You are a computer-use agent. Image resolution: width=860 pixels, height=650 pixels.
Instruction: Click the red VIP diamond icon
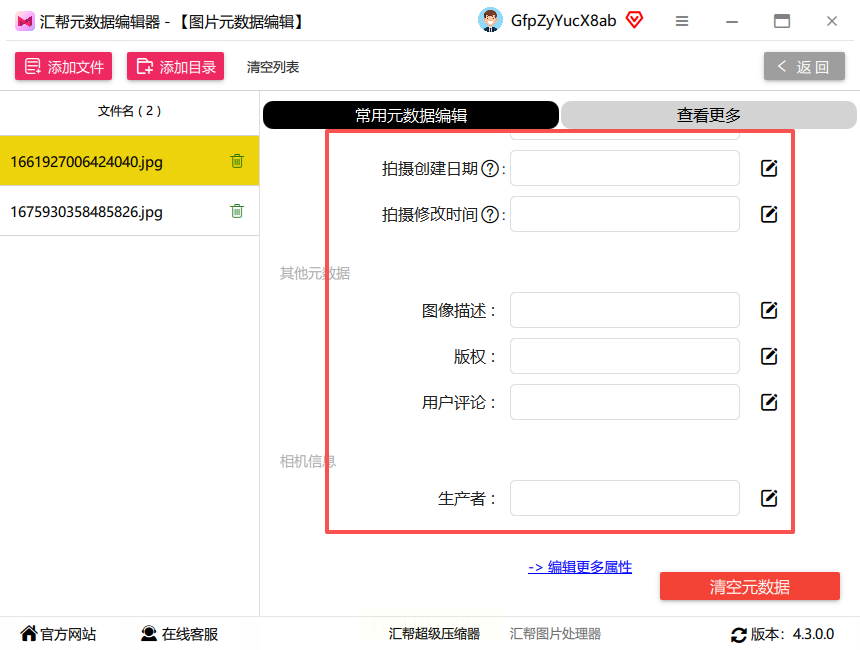pos(635,20)
